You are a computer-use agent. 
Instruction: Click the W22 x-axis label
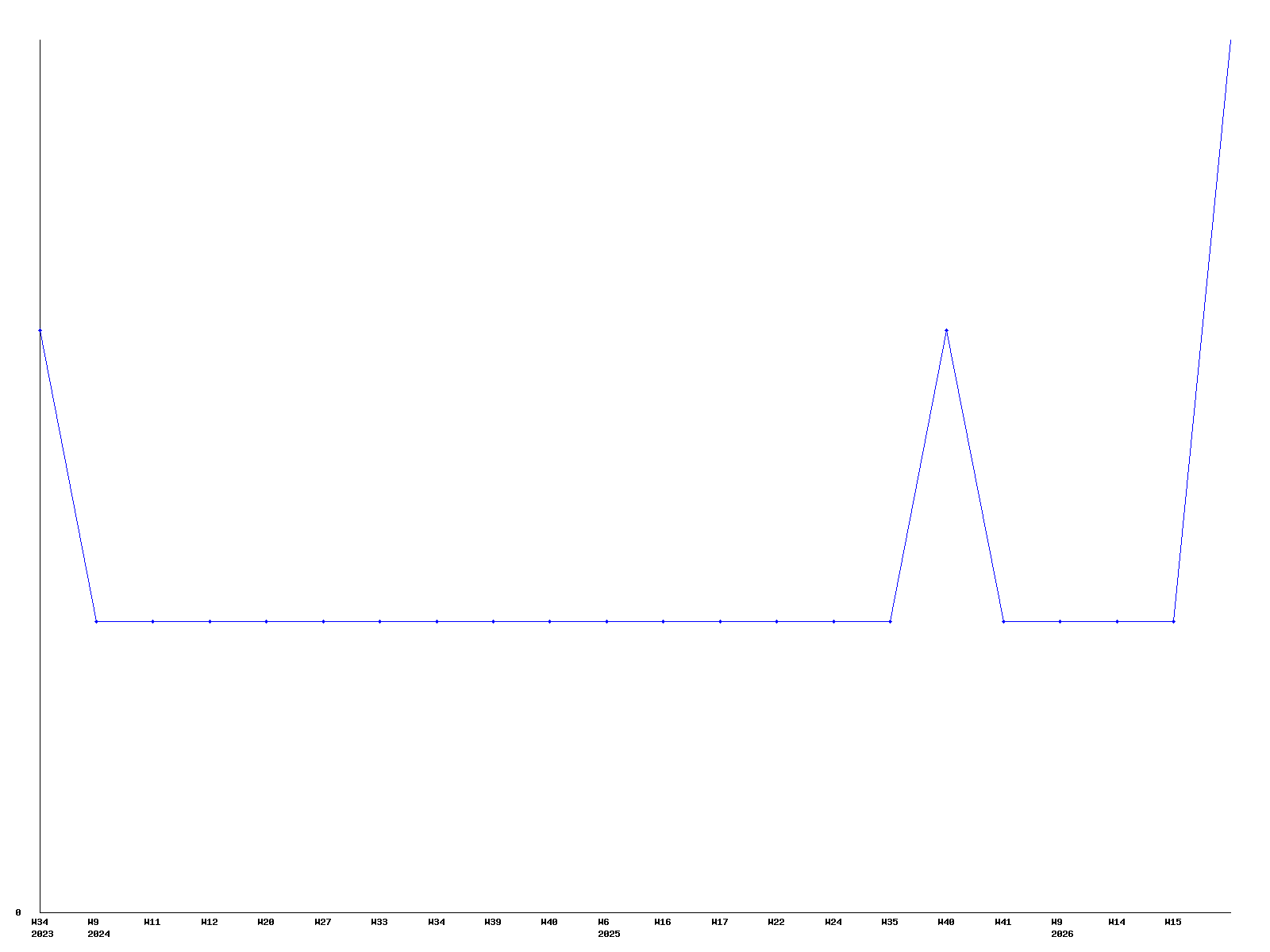click(776, 922)
